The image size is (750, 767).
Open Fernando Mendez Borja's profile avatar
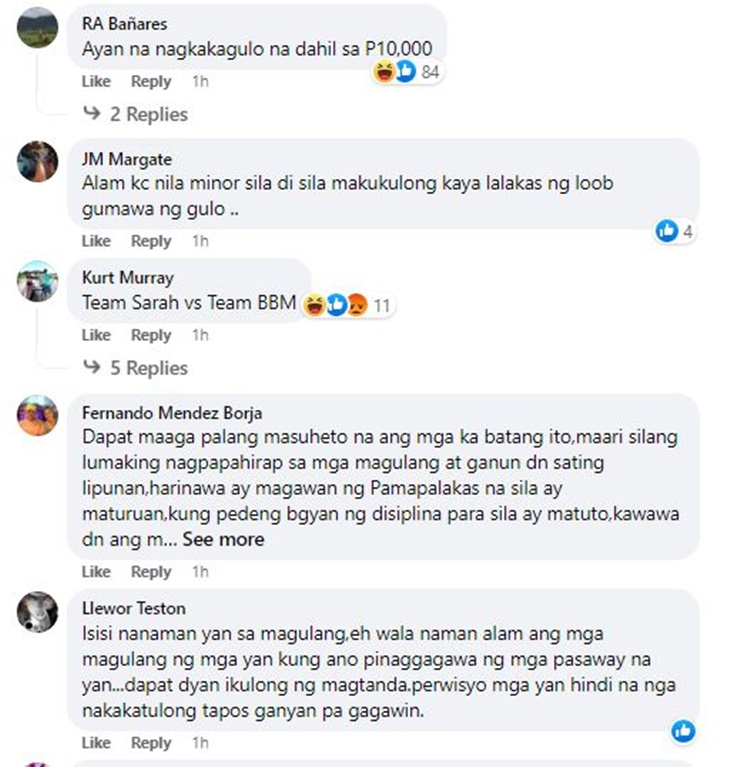tap(38, 415)
